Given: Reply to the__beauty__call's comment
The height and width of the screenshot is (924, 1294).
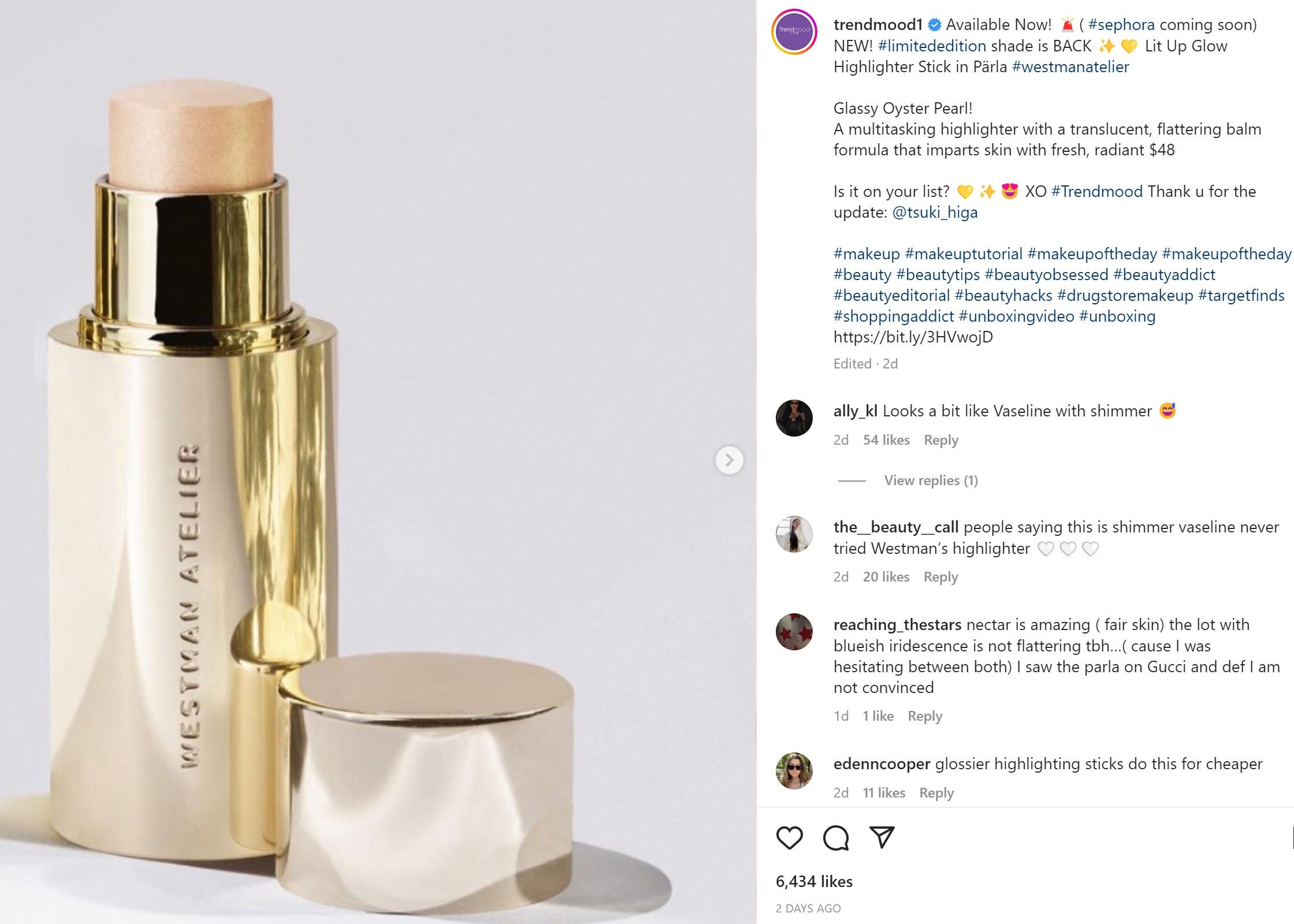Looking at the screenshot, I should point(940,577).
